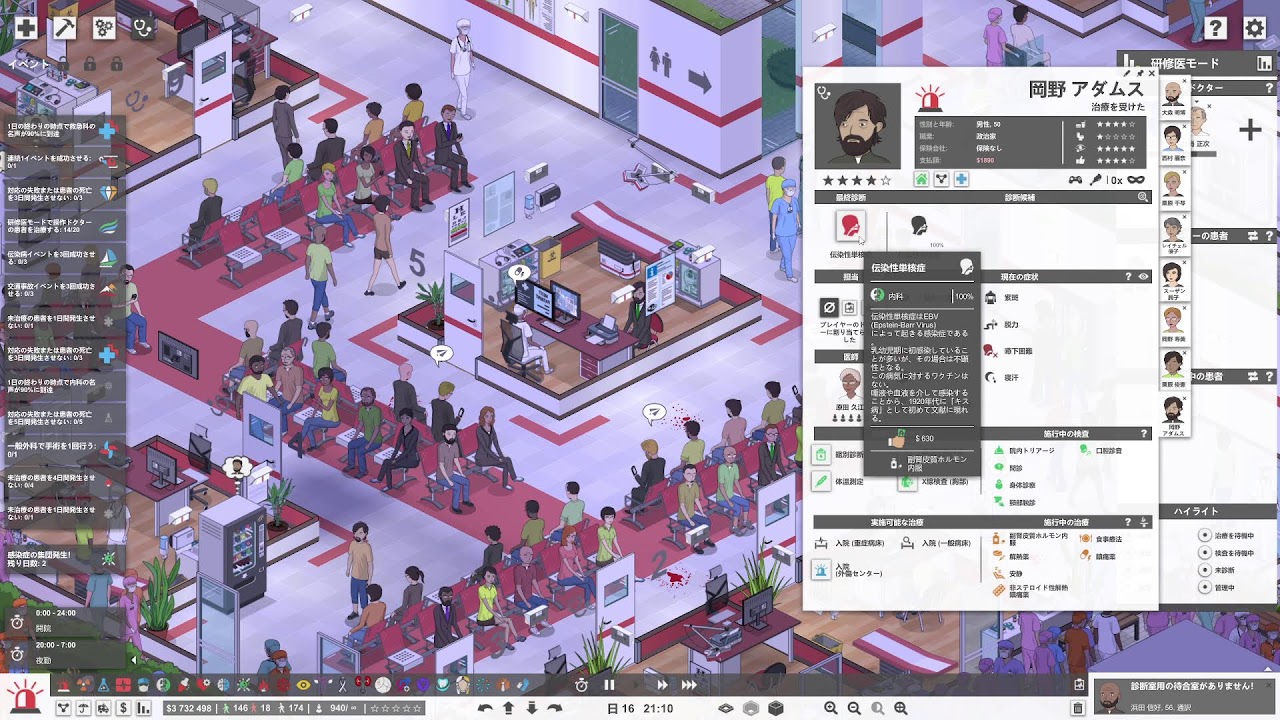Click patient portrait of 岡野 アダムス
This screenshot has width=1280, height=720.
coord(857,126)
